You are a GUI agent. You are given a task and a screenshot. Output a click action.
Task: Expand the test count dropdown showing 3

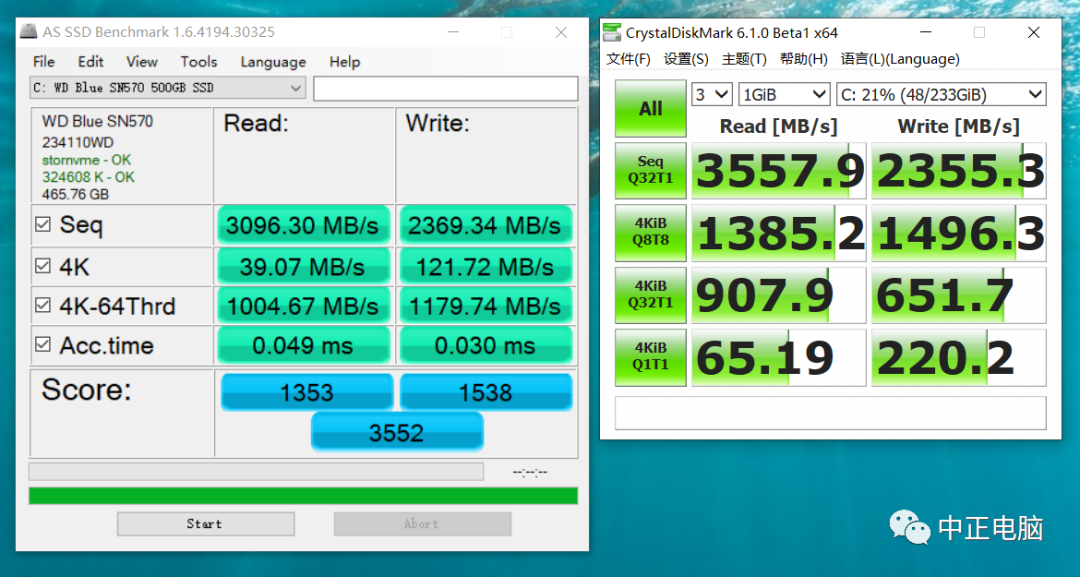point(712,94)
